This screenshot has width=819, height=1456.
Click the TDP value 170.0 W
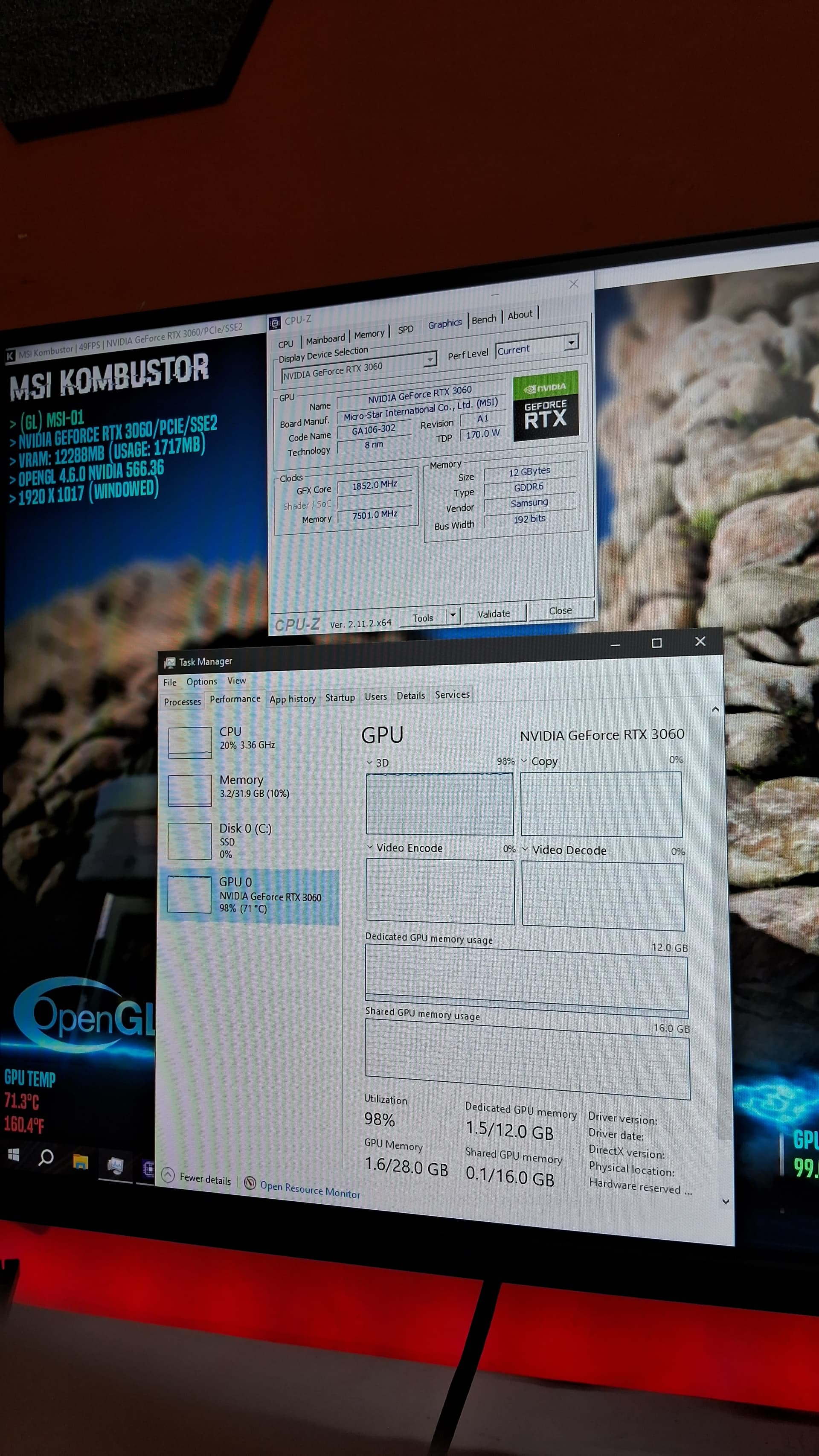tap(483, 434)
